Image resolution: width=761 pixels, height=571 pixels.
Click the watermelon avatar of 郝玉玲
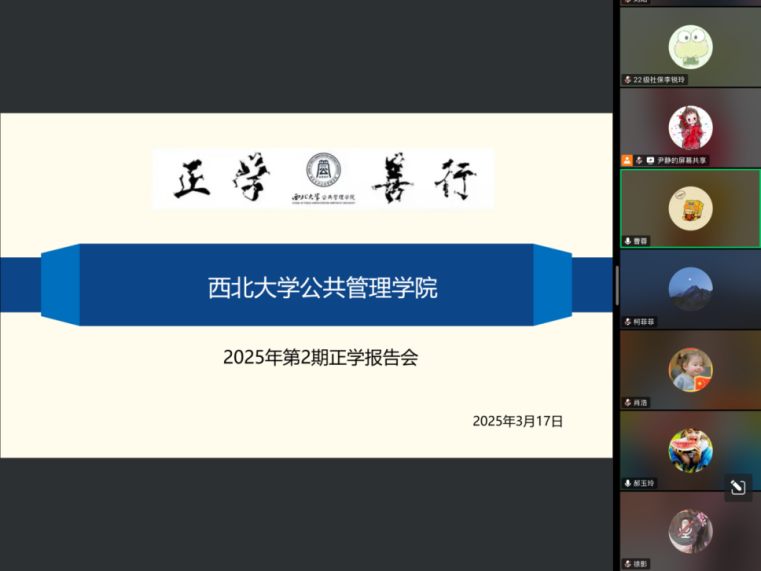pos(690,450)
